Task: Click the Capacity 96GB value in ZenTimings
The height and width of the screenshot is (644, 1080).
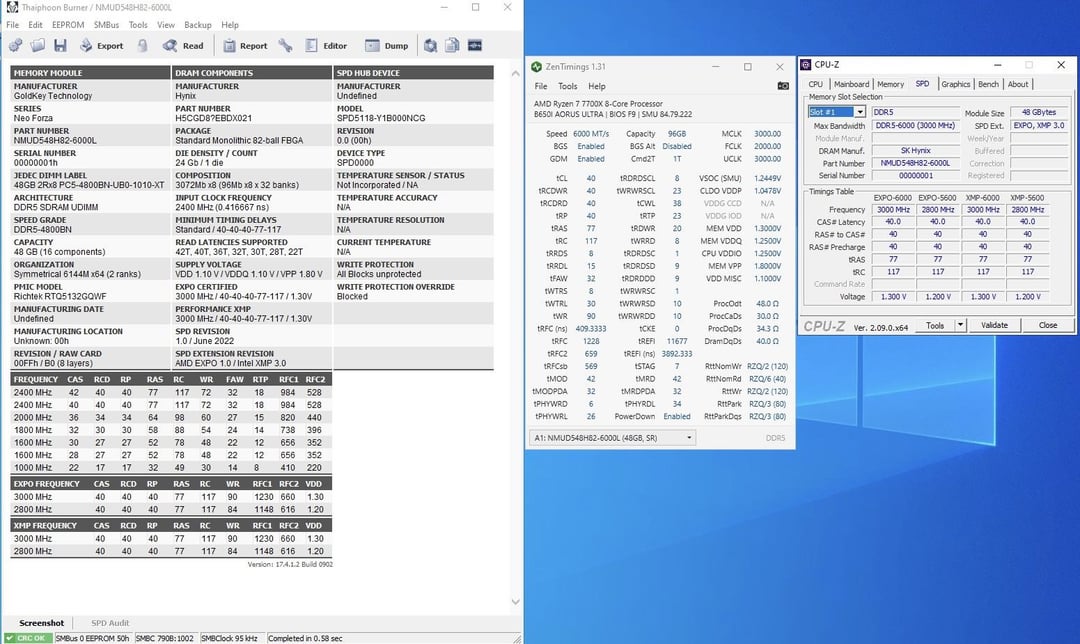Action: point(676,134)
